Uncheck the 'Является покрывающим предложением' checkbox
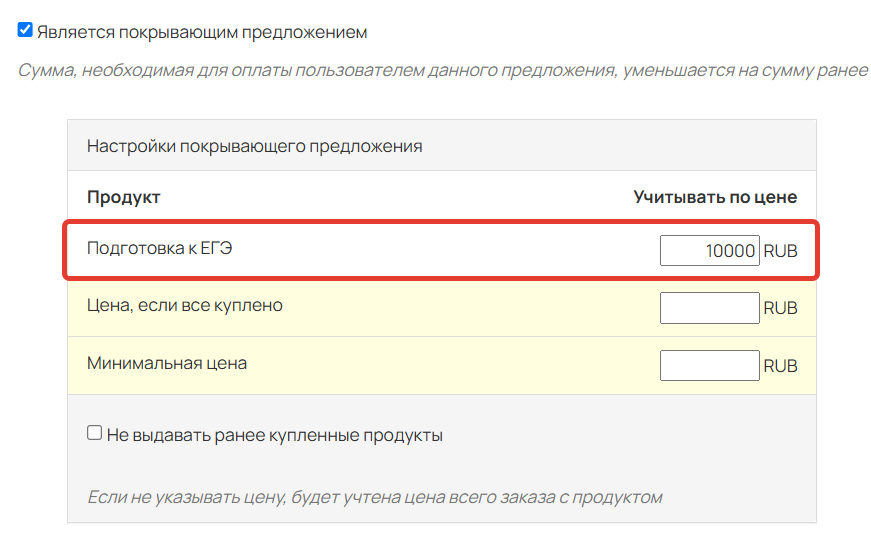This screenshot has width=871, height=541. 25,29
